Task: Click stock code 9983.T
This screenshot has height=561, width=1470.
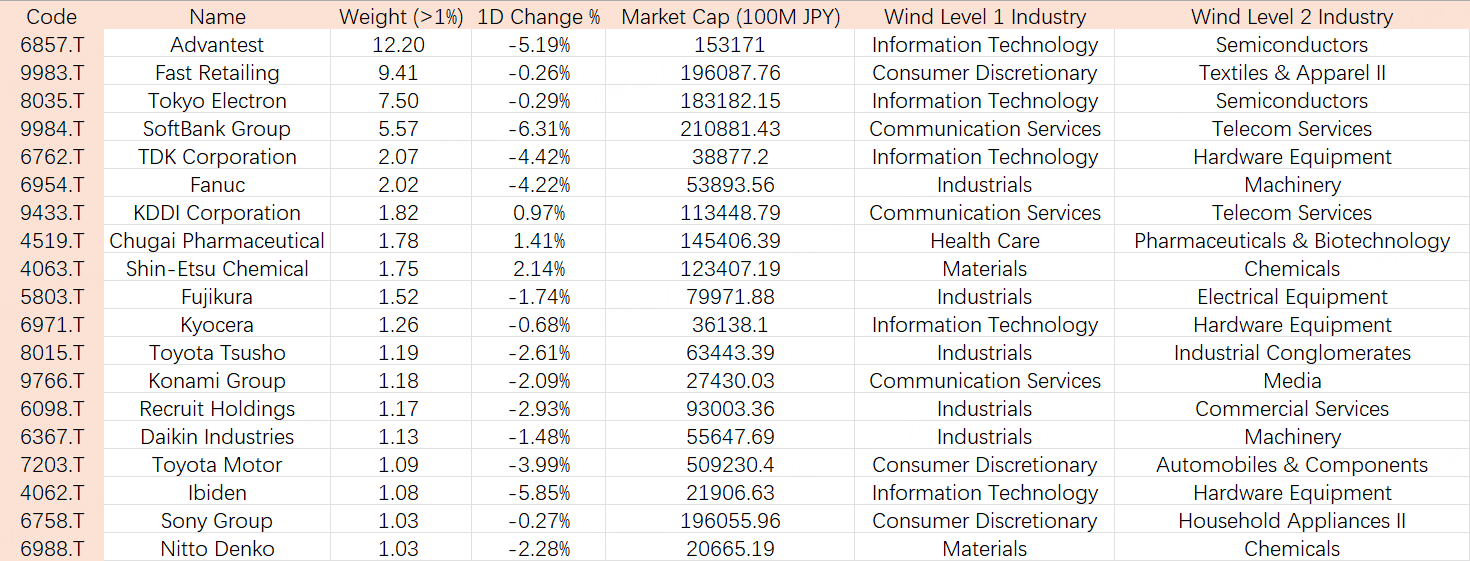Action: (x=51, y=73)
